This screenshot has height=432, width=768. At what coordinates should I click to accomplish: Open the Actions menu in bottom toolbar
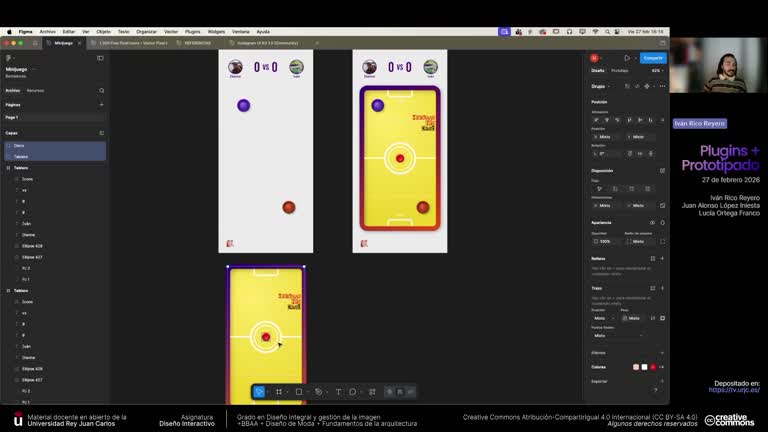372,392
